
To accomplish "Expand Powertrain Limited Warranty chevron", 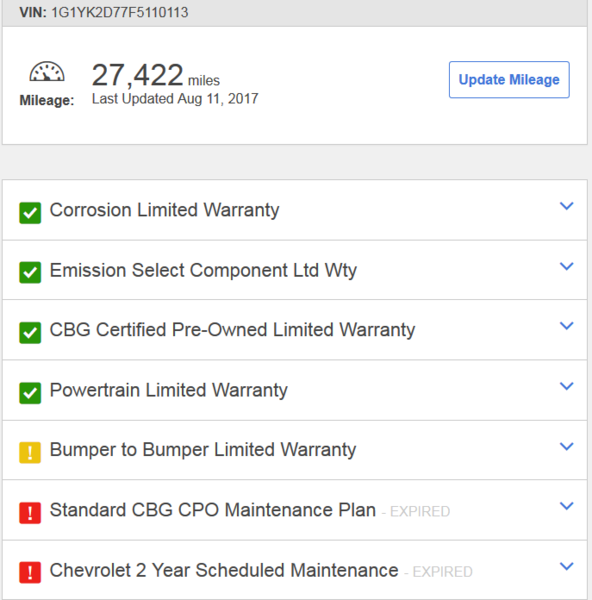I will (x=567, y=386).
